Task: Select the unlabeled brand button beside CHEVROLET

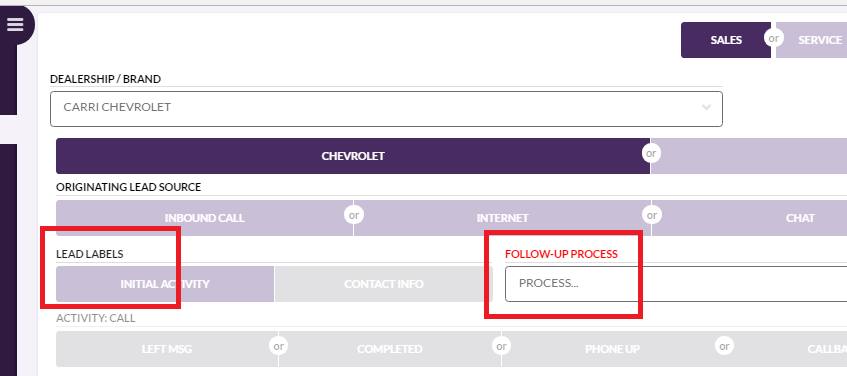Action: click(749, 156)
